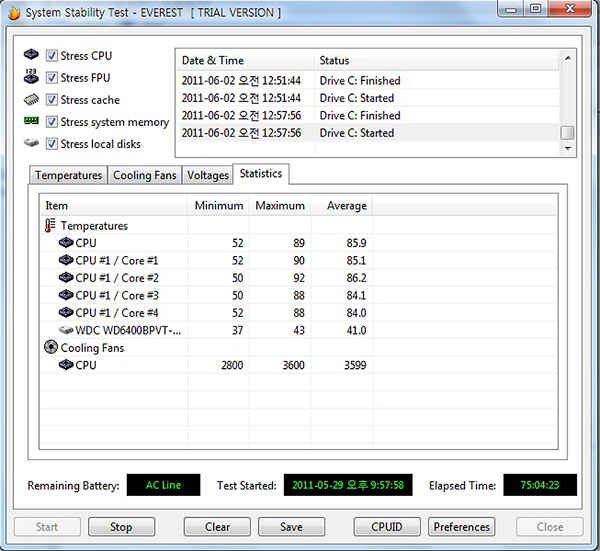Open Preferences
This screenshot has width=600, height=551.
(x=461, y=527)
